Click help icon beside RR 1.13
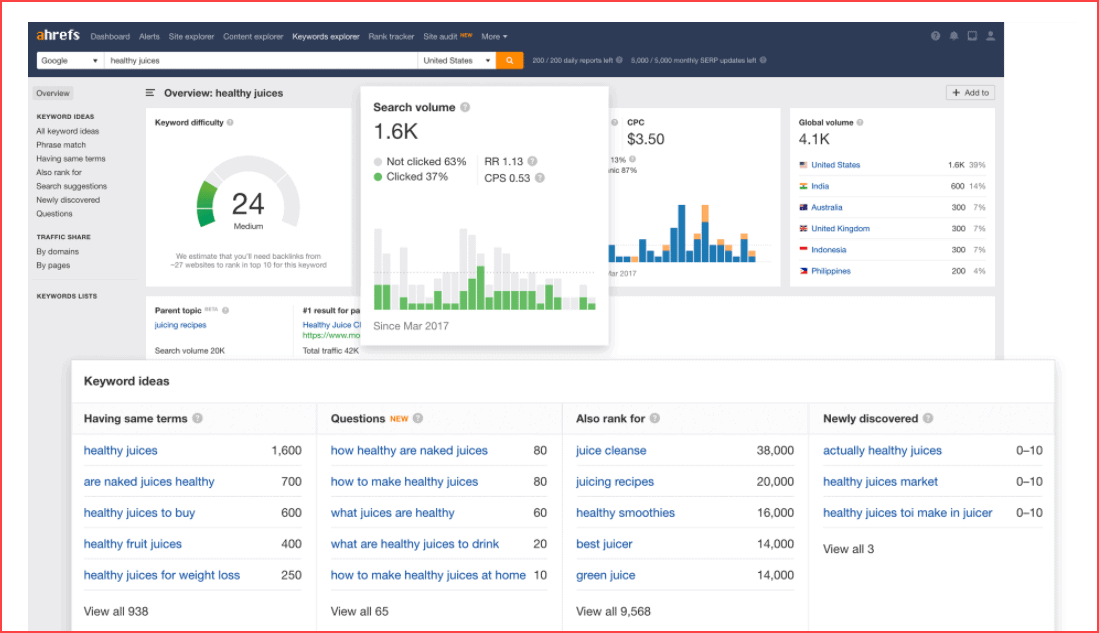The height and width of the screenshot is (633, 1099). (532, 161)
